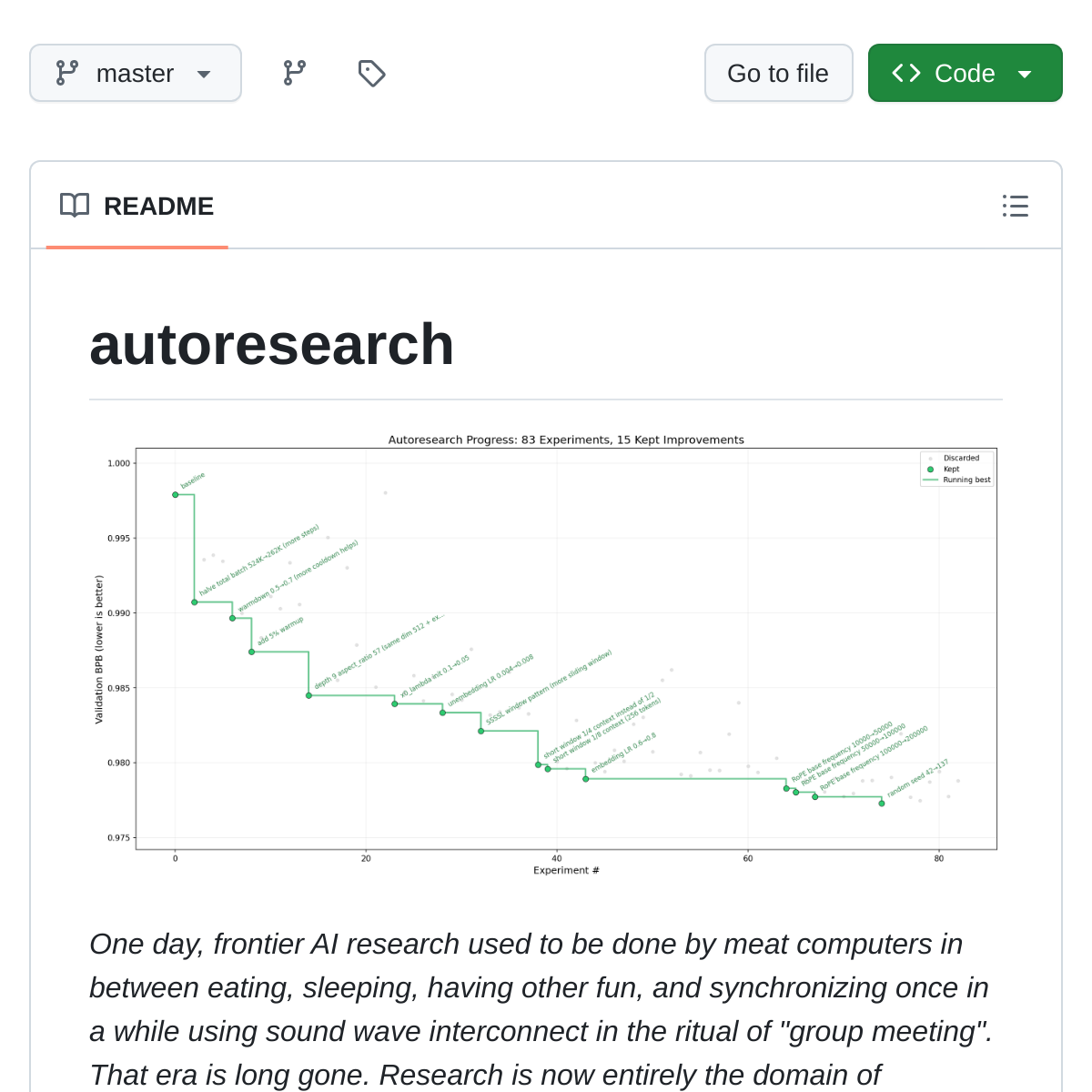Screen dimensions: 1092x1092
Task: Click the baseline data point on the chart
Action: coord(175,494)
